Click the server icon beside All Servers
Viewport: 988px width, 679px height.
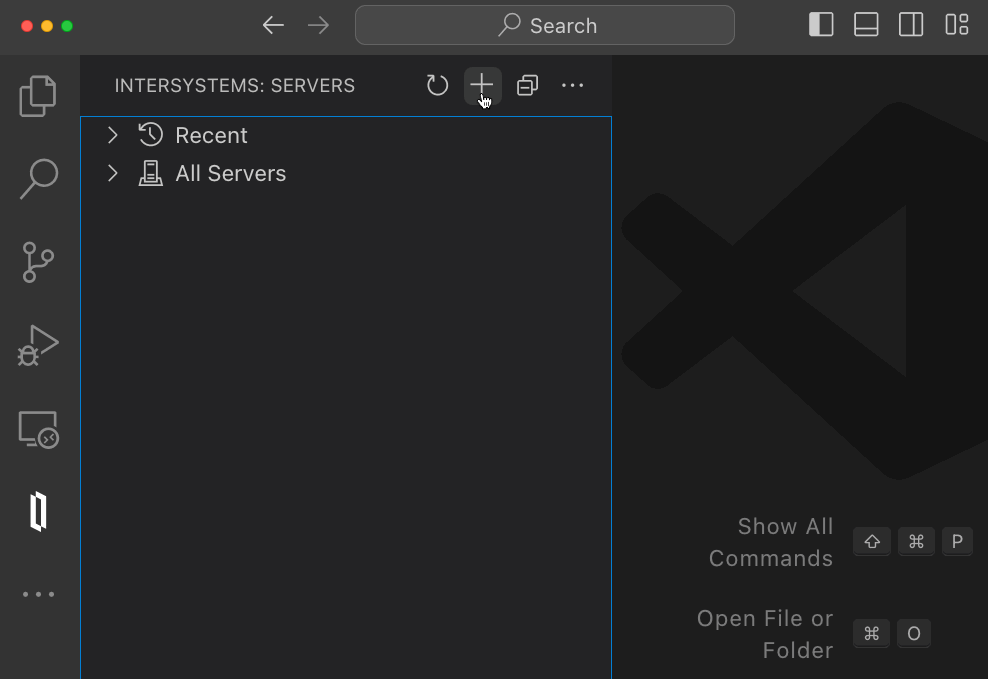click(151, 173)
